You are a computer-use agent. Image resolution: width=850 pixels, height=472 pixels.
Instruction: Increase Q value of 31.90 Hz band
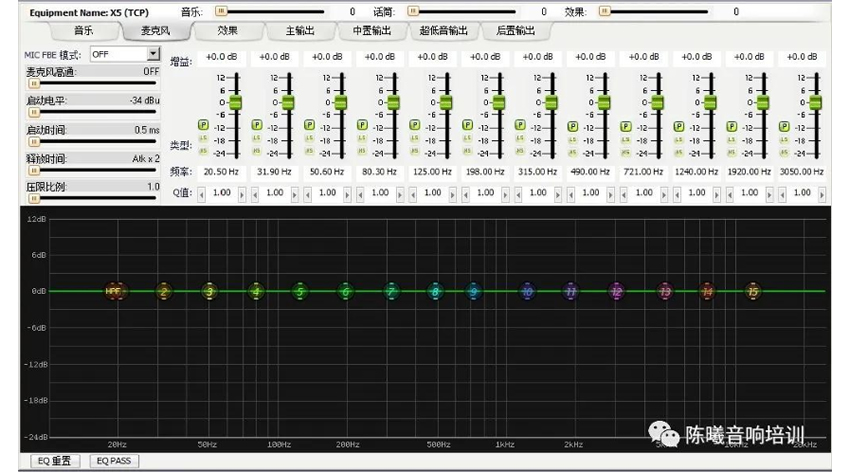coord(294,194)
